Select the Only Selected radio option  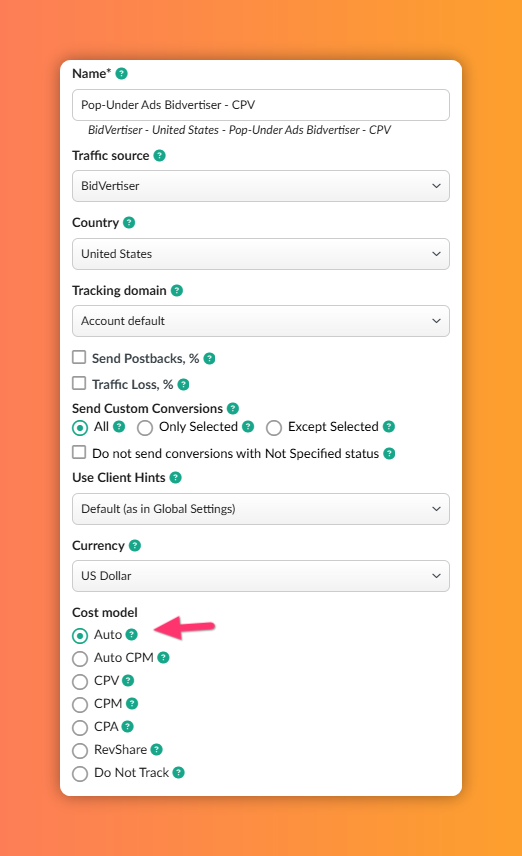point(145,428)
